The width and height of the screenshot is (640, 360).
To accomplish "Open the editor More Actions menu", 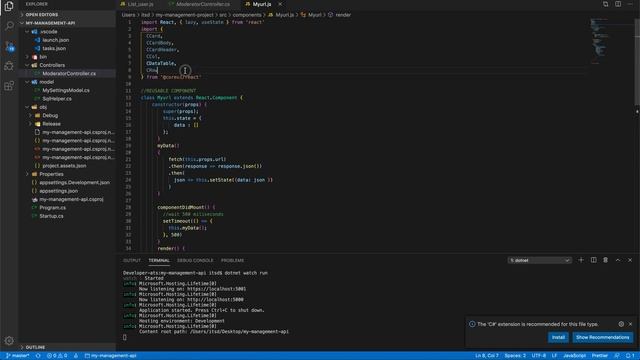I will click(630, 4).
